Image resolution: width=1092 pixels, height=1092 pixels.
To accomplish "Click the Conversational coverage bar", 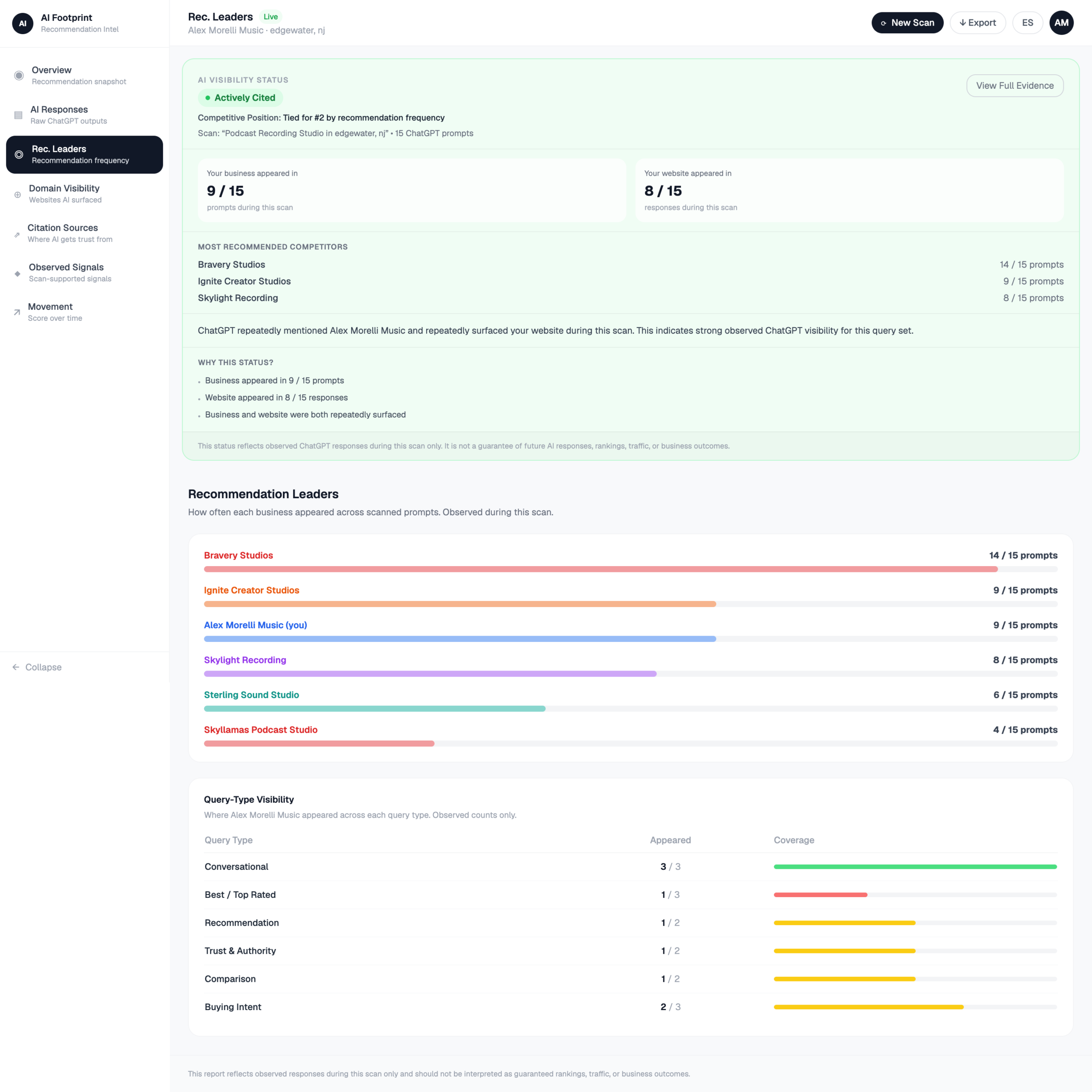I will coord(915,866).
